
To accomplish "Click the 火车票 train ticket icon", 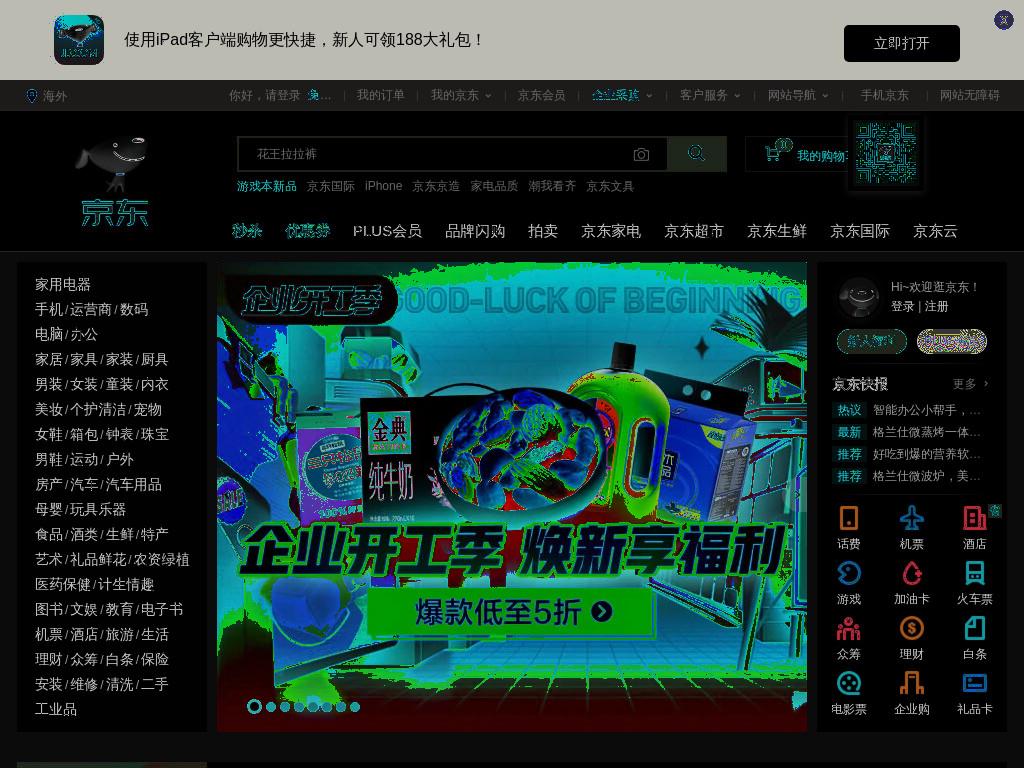I will 974,573.
